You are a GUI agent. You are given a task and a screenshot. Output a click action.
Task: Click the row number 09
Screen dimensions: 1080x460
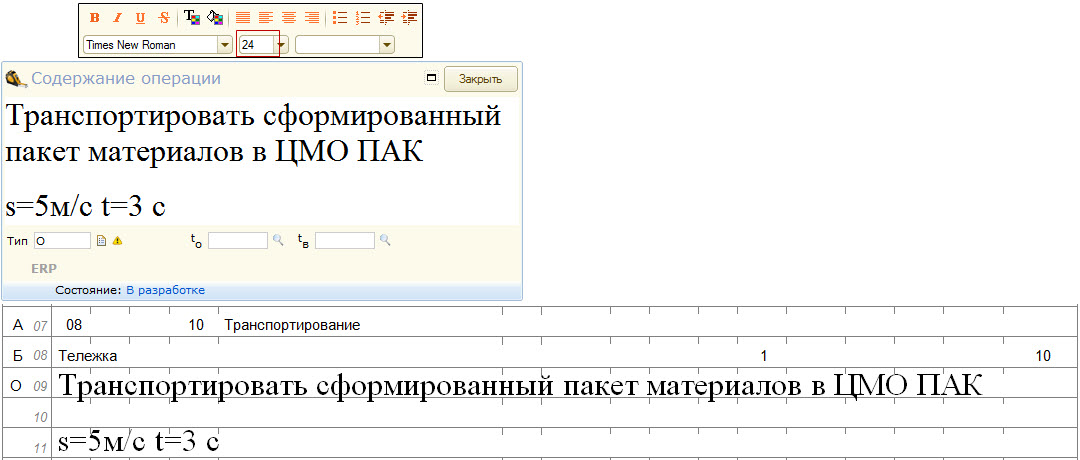[40, 388]
